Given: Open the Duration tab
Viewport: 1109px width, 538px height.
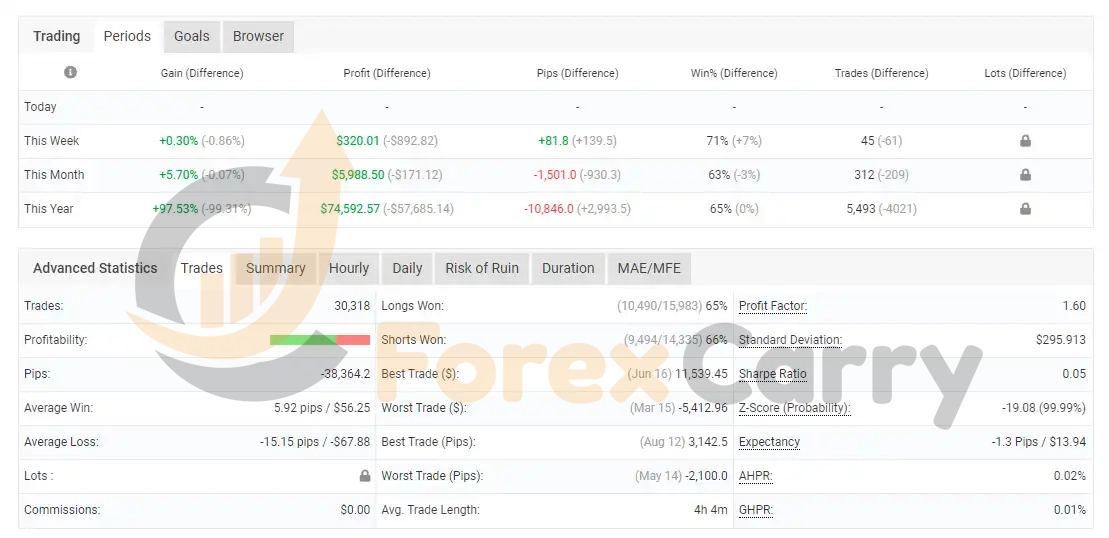Looking at the screenshot, I should click(568, 268).
